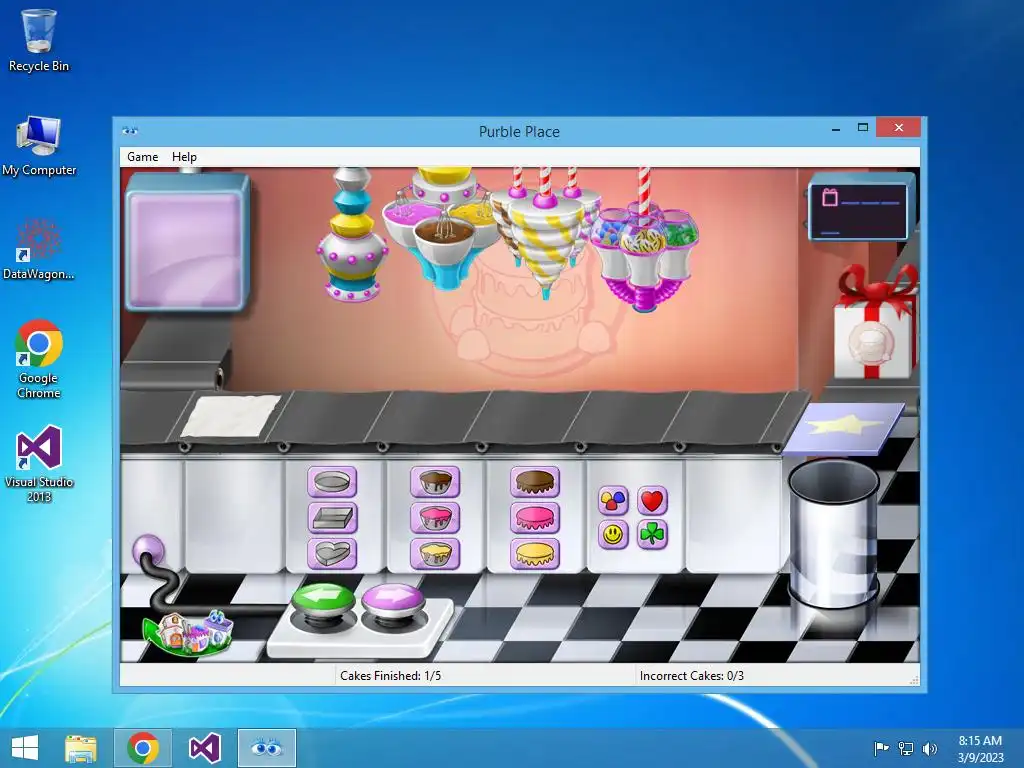Click the star-marked shipping platform

844,428
